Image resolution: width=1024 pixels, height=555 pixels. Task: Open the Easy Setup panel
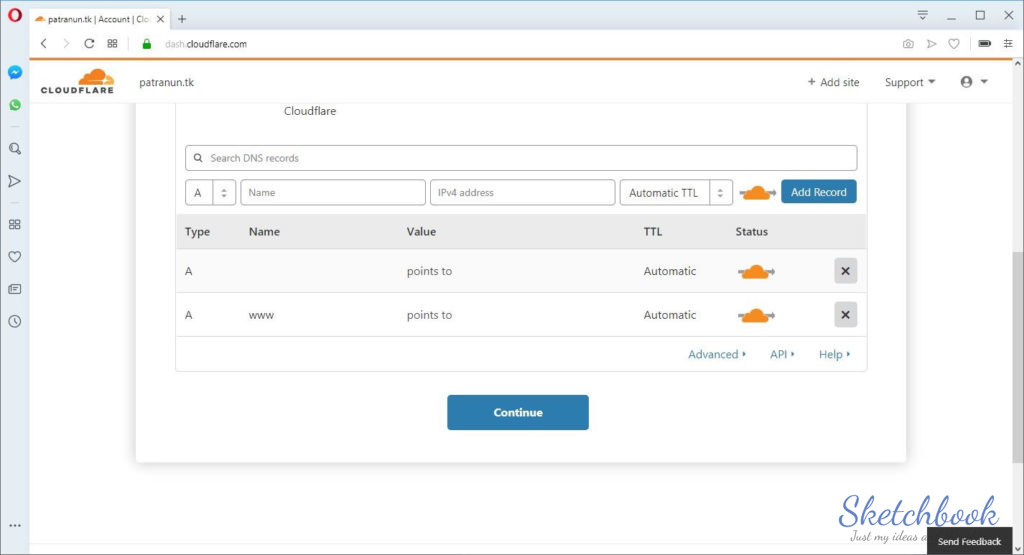click(1008, 44)
